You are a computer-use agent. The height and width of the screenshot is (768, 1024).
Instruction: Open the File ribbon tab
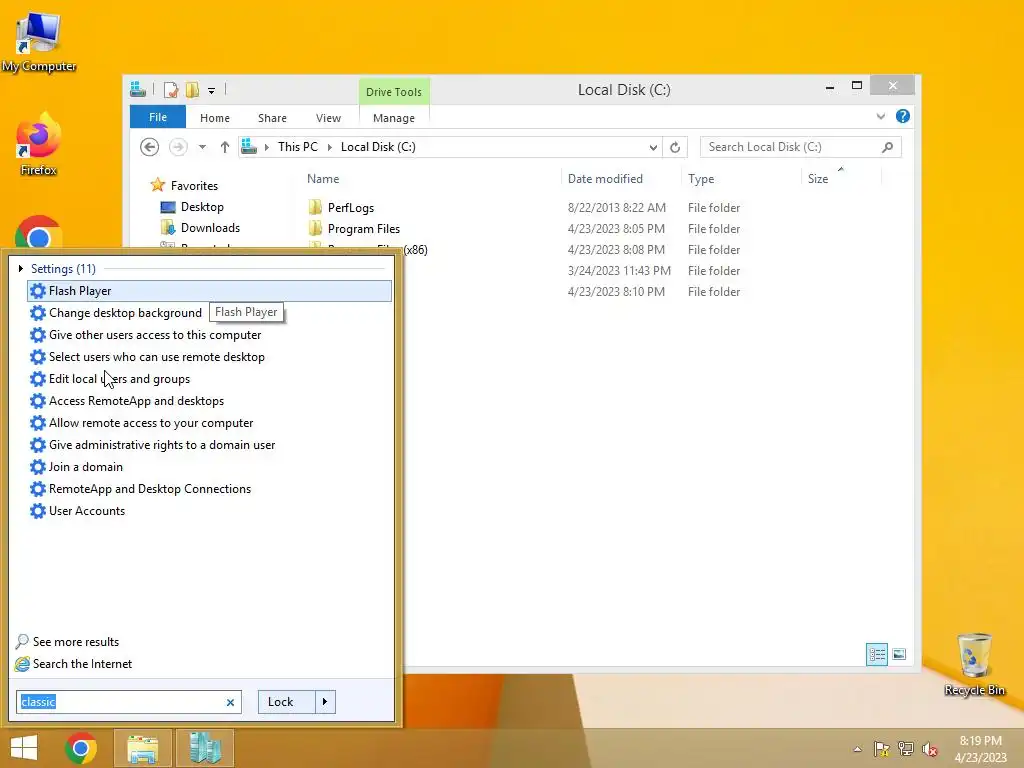[x=158, y=117]
